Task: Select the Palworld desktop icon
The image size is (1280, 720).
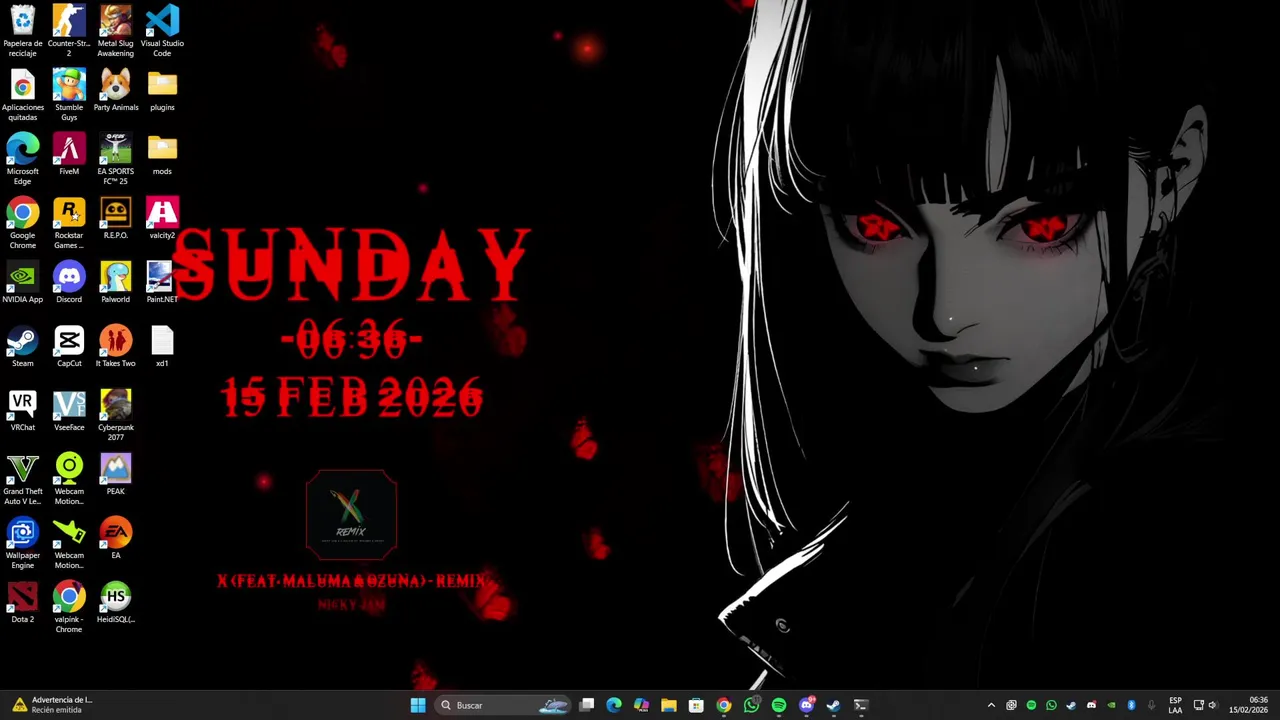Action: pyautogui.click(x=115, y=282)
